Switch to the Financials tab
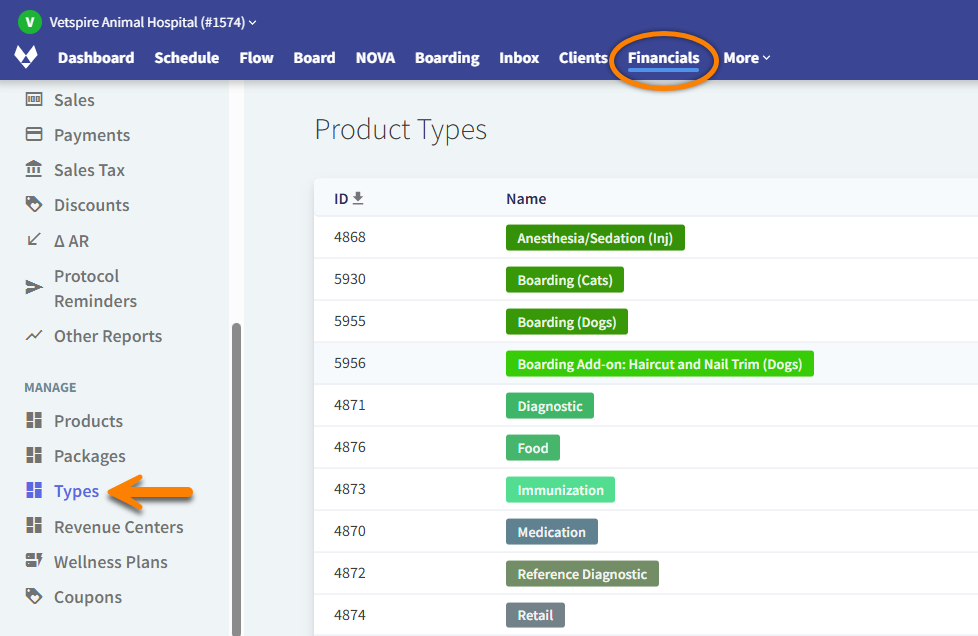This screenshot has width=978, height=636. coord(663,58)
